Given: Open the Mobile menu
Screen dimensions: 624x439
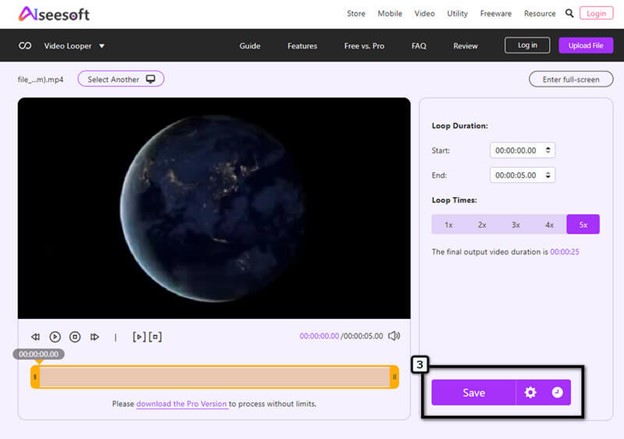Looking at the screenshot, I should tap(390, 14).
